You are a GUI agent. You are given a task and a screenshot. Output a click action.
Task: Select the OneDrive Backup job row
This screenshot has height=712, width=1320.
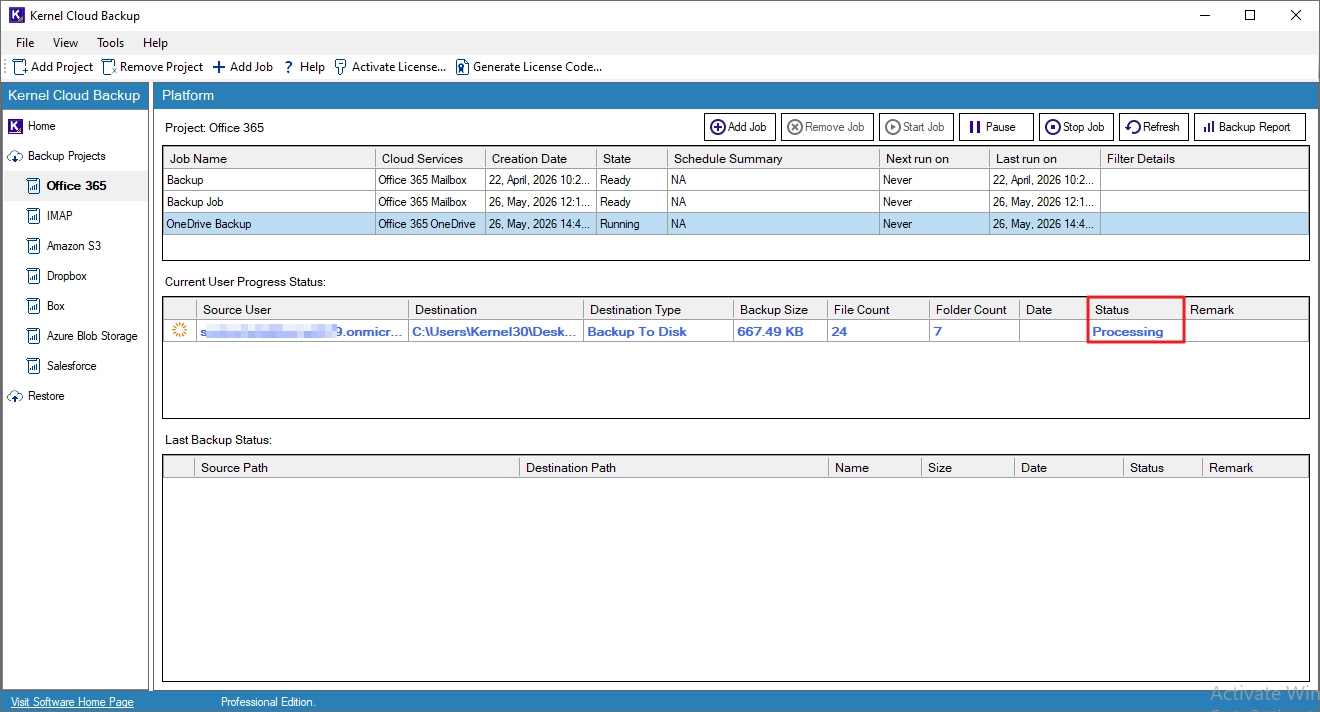[x=735, y=224]
